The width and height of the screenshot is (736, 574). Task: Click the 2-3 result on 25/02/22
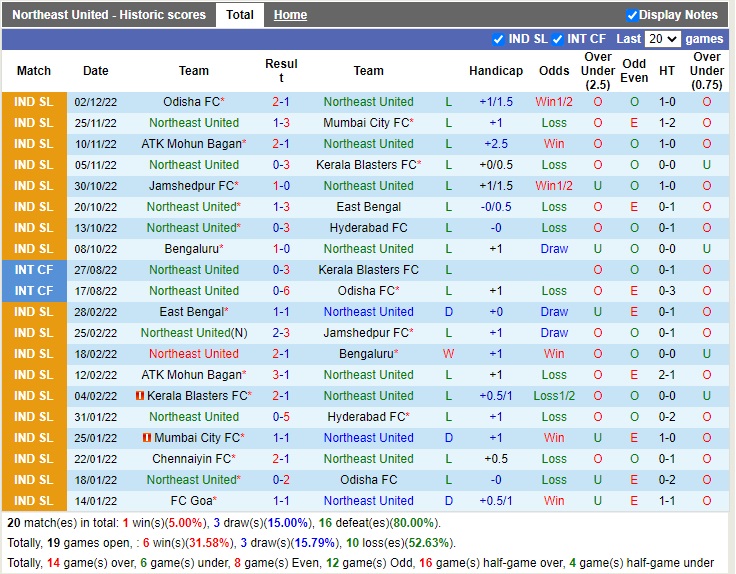click(281, 333)
